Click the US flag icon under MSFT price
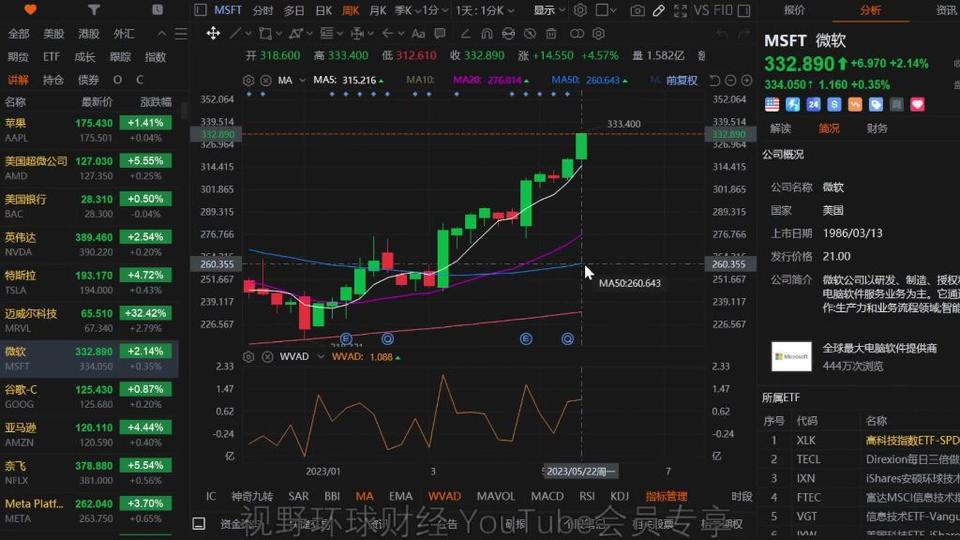The height and width of the screenshot is (540, 960). [x=772, y=105]
